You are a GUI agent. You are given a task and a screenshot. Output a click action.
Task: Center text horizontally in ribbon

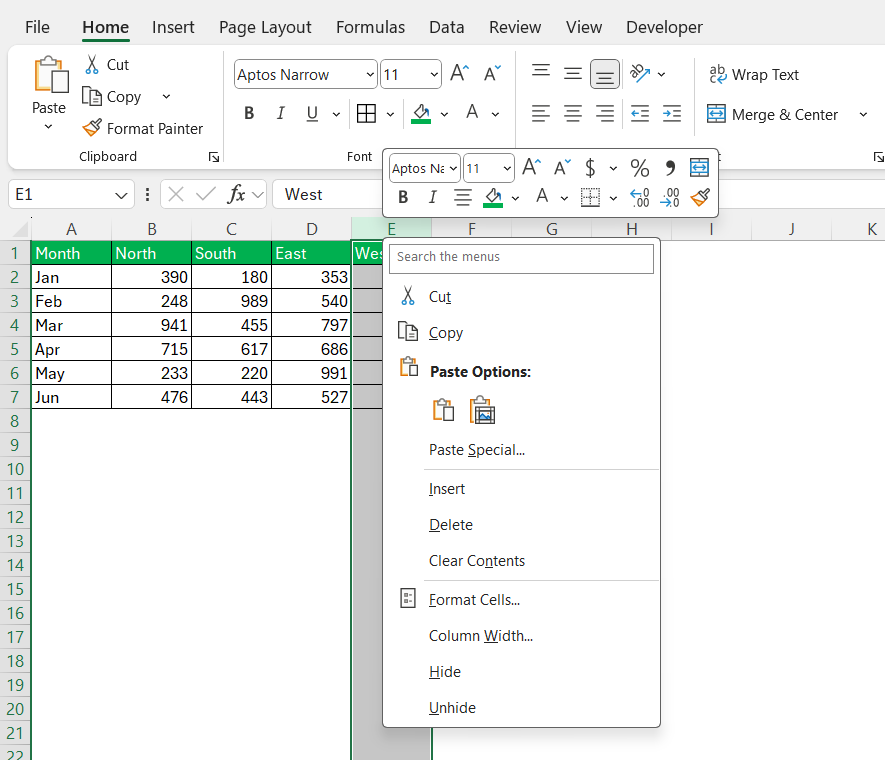pos(573,114)
